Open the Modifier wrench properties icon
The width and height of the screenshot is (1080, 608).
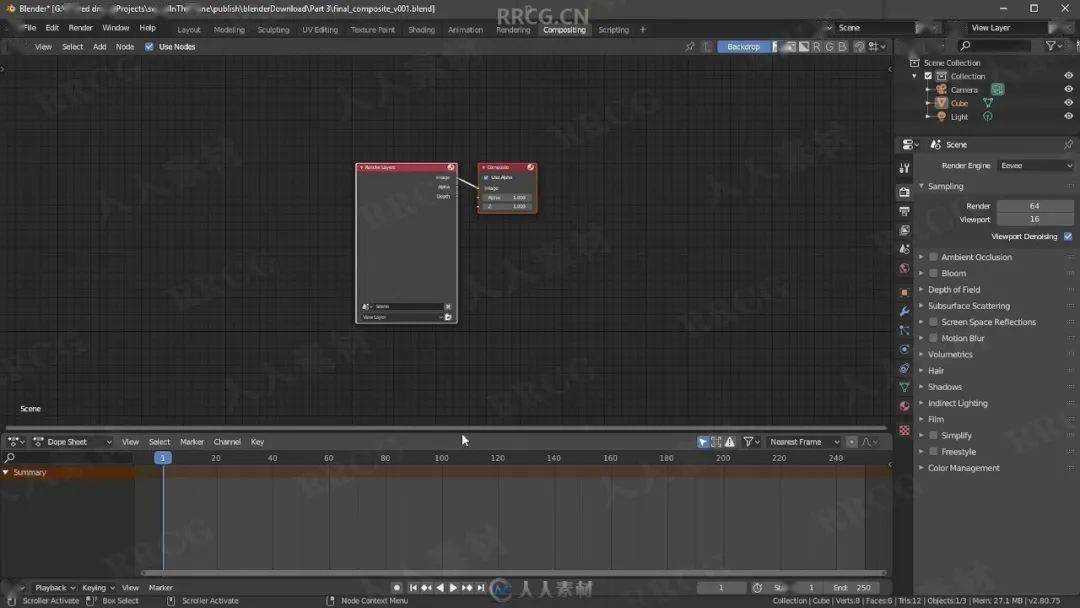pos(904,312)
